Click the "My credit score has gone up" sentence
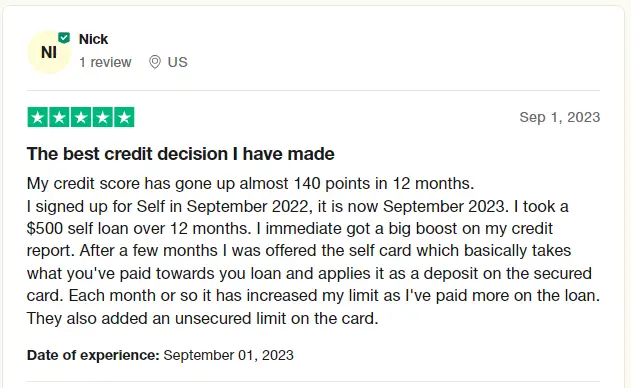 tap(250, 184)
